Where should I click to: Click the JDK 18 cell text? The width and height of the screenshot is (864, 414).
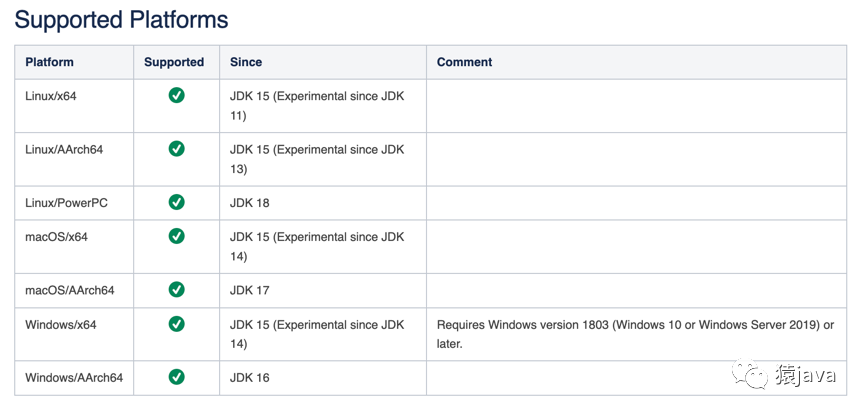250,203
